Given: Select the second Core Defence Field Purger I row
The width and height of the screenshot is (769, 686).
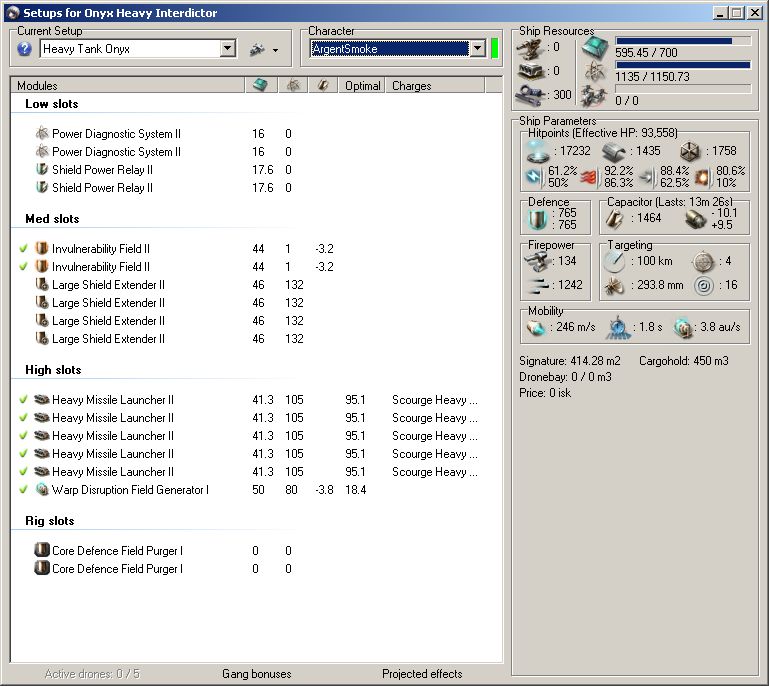Looking at the screenshot, I should coord(256,569).
